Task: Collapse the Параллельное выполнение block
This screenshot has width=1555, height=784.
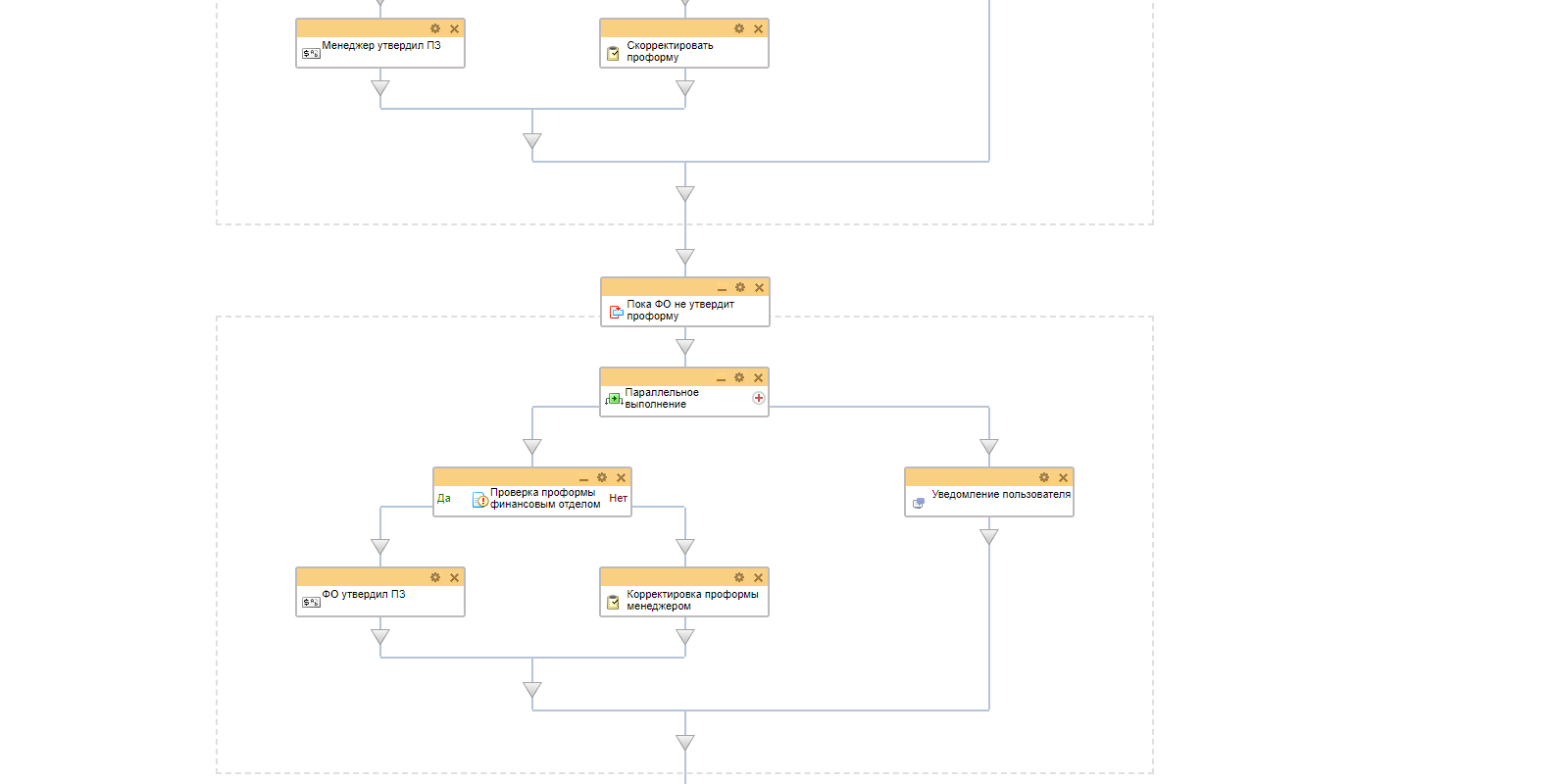Action: coord(721,378)
